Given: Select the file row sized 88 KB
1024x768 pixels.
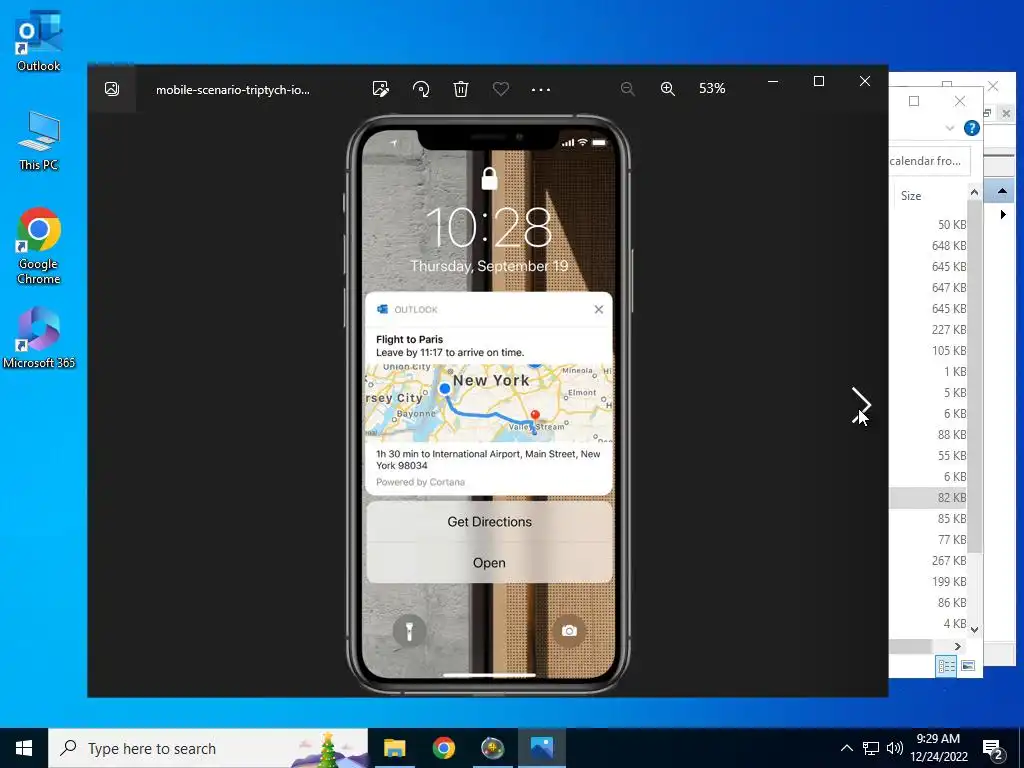Looking at the screenshot, I should [928, 434].
